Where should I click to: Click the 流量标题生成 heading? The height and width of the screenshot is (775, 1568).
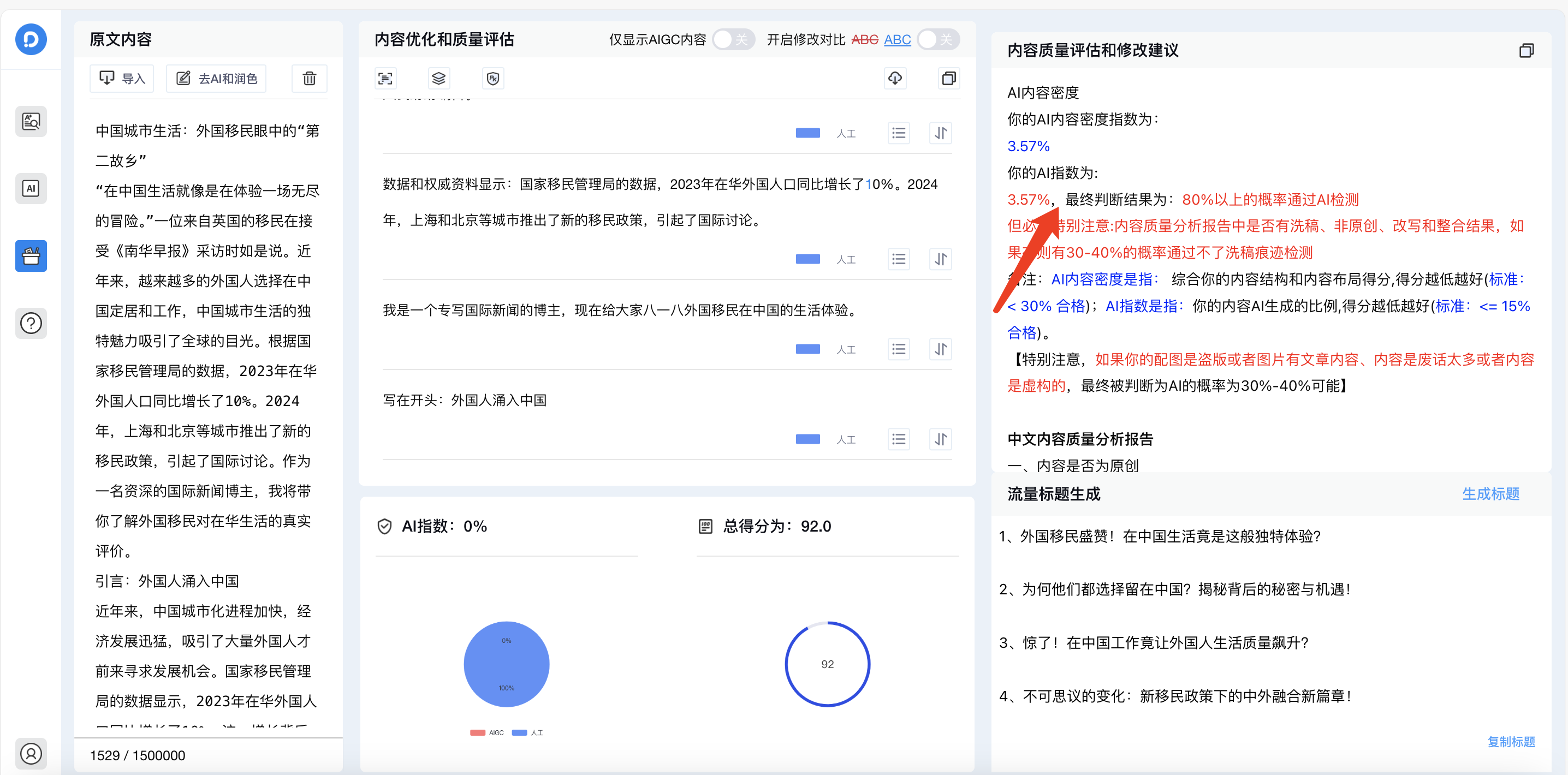1054,494
